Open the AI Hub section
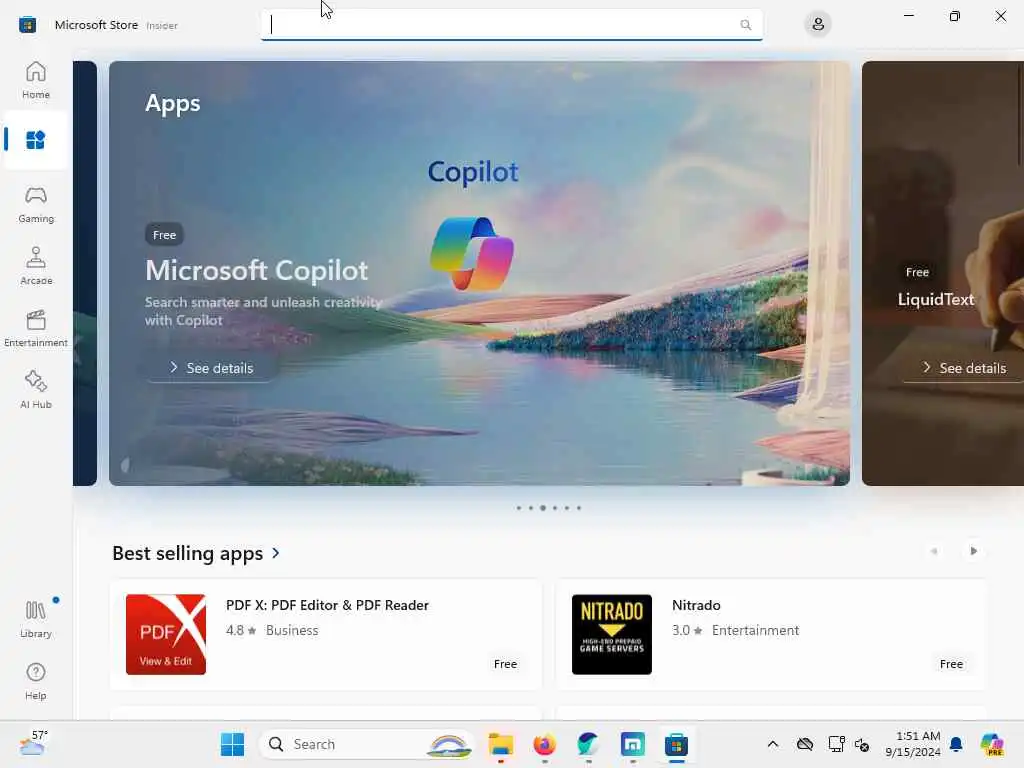1024x768 pixels. pos(35,390)
